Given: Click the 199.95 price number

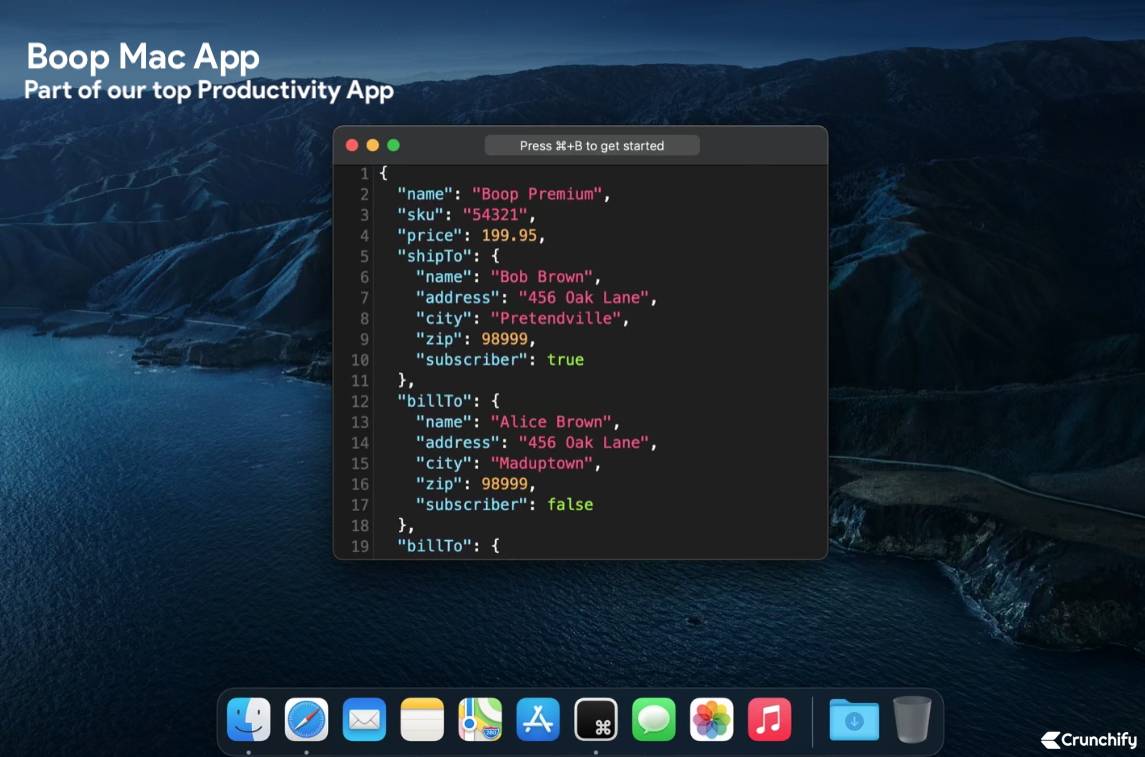Looking at the screenshot, I should [x=509, y=235].
